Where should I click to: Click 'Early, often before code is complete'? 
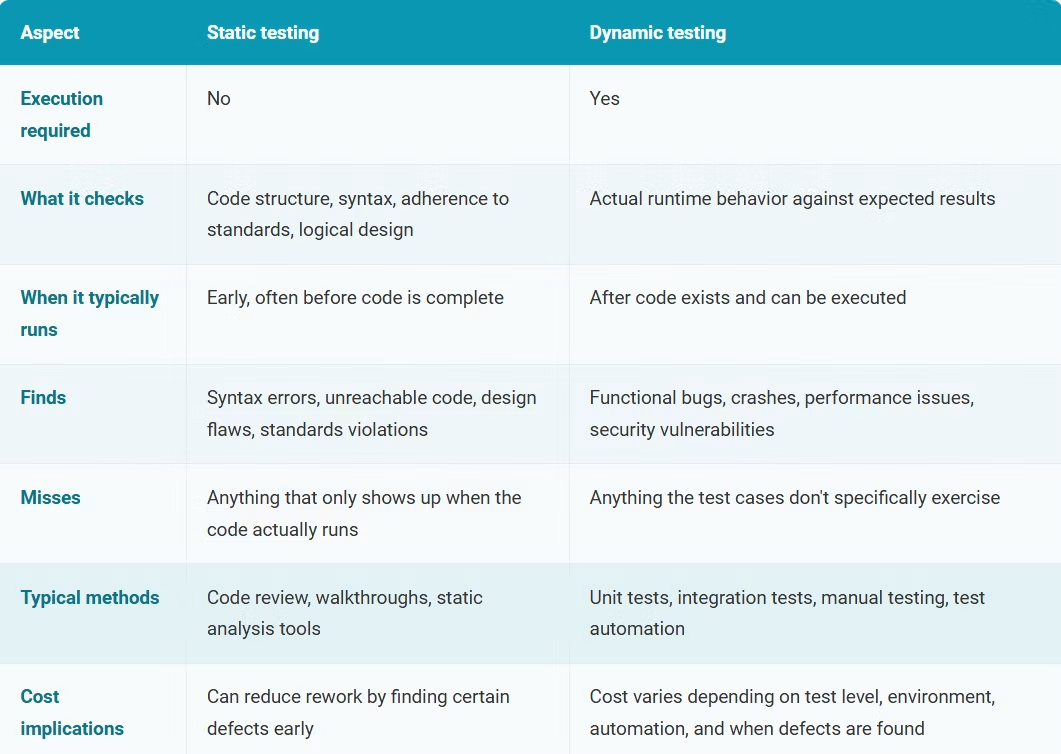click(x=355, y=298)
